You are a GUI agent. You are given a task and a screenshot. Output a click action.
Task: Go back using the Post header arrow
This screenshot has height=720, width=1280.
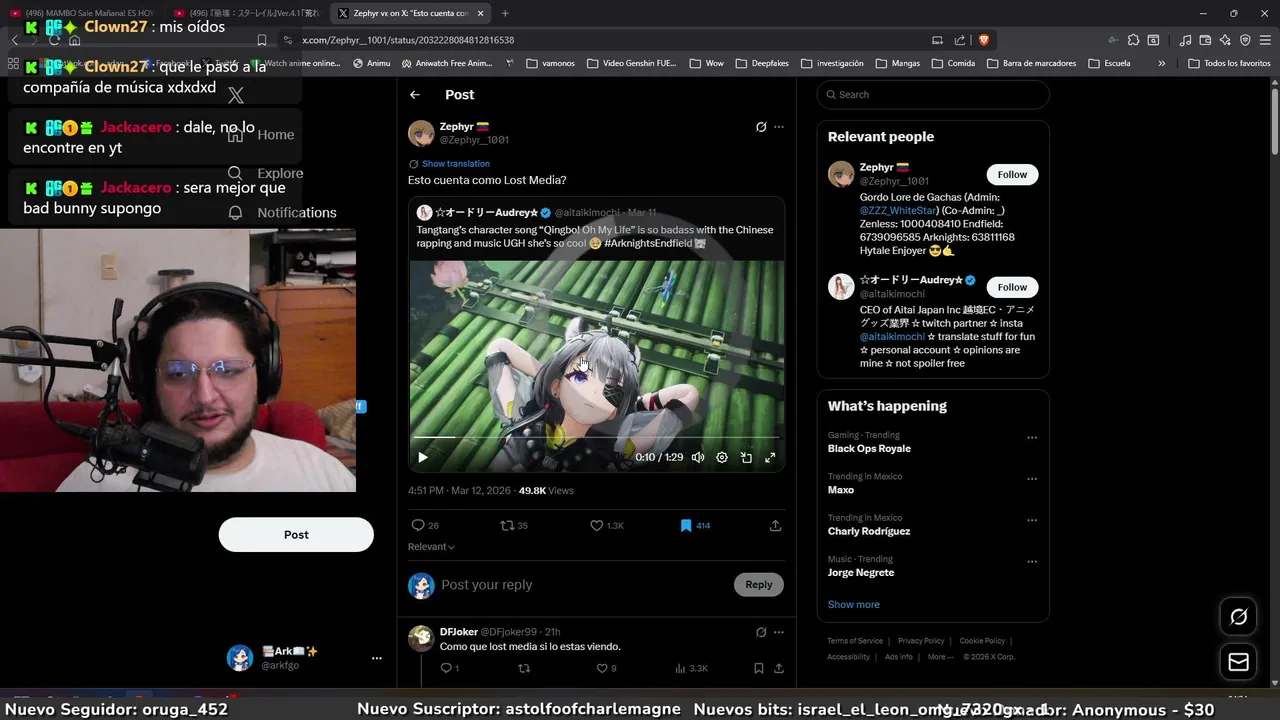click(415, 95)
